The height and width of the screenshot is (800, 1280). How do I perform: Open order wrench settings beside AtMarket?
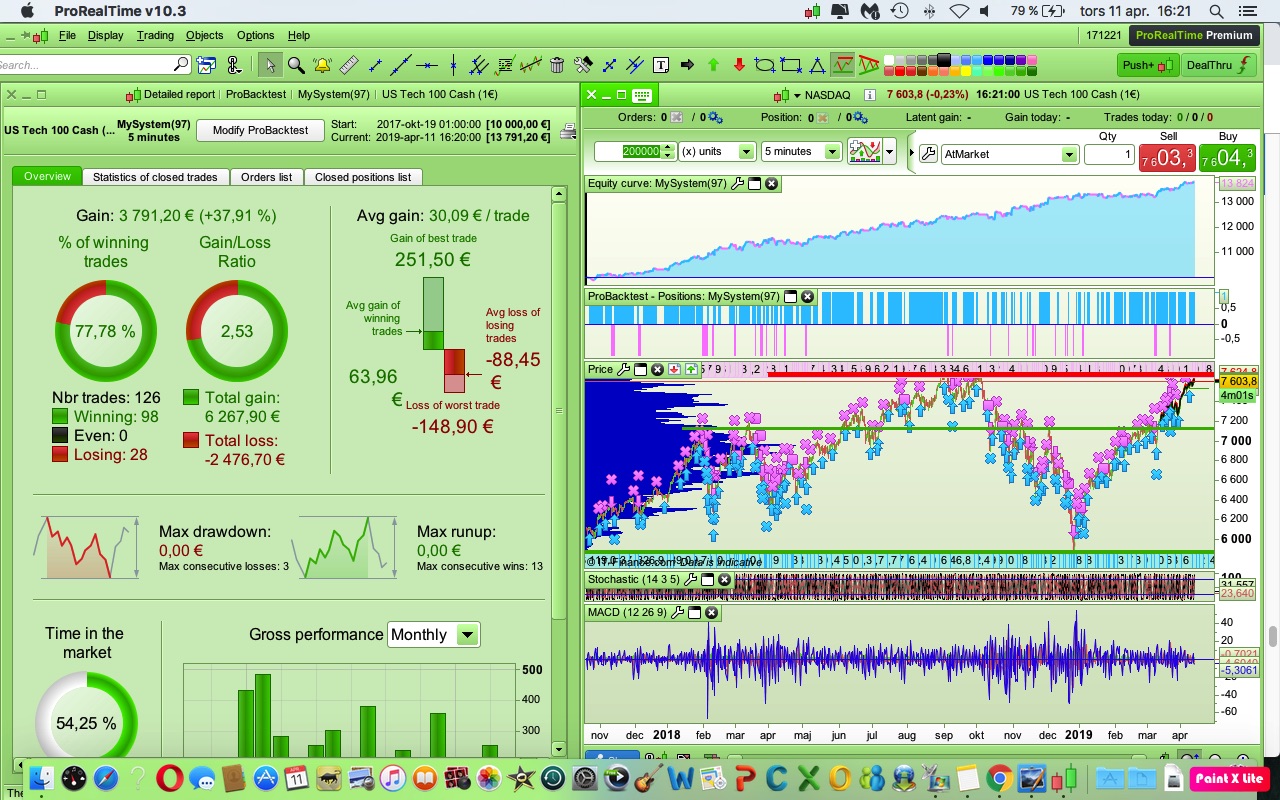928,154
